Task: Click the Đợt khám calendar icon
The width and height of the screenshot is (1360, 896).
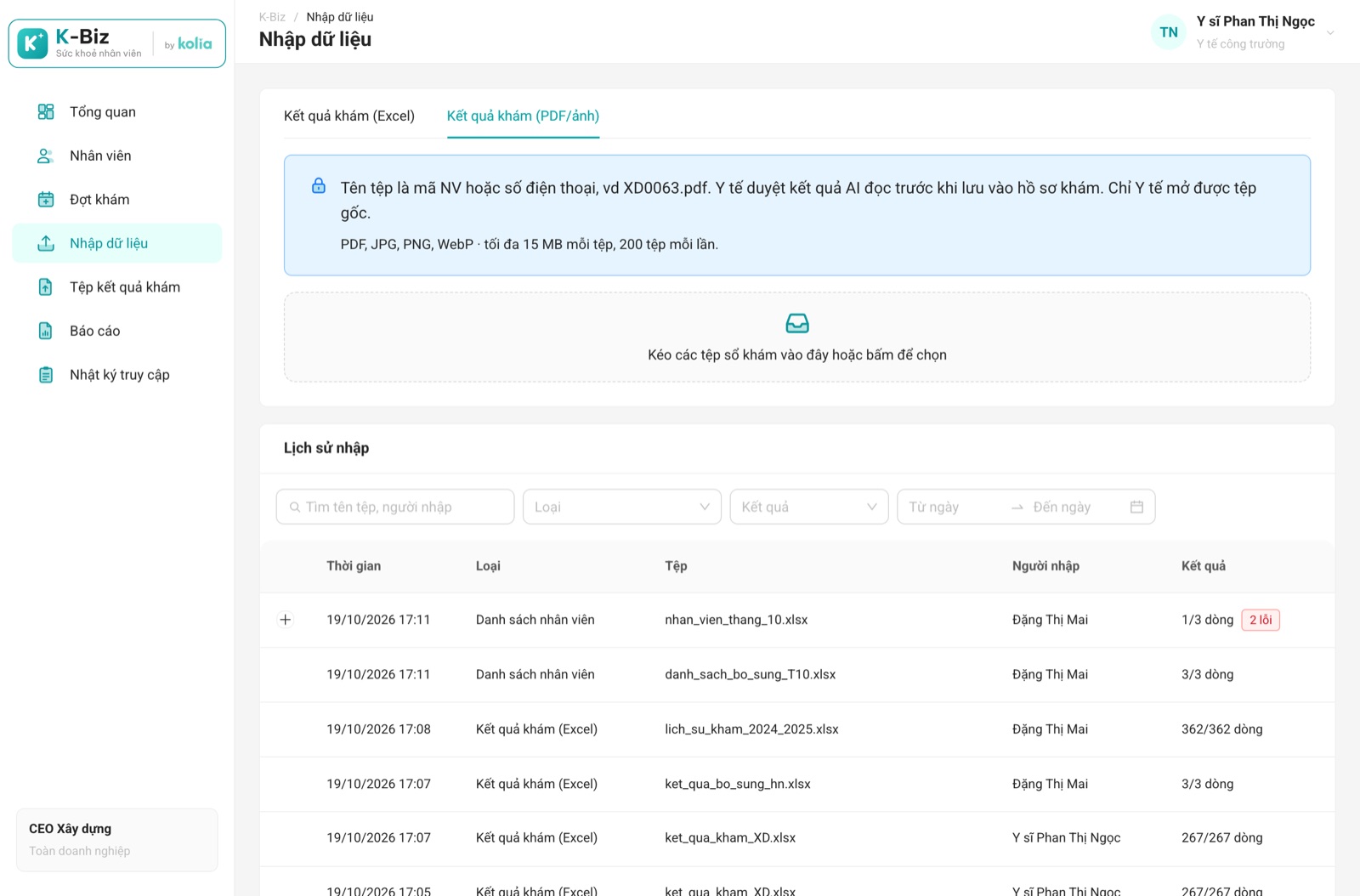Action: (46, 200)
